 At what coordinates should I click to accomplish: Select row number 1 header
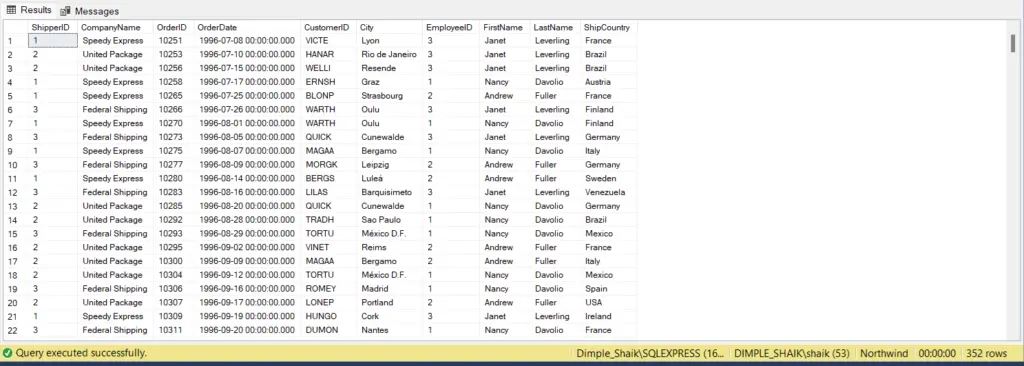point(14,41)
